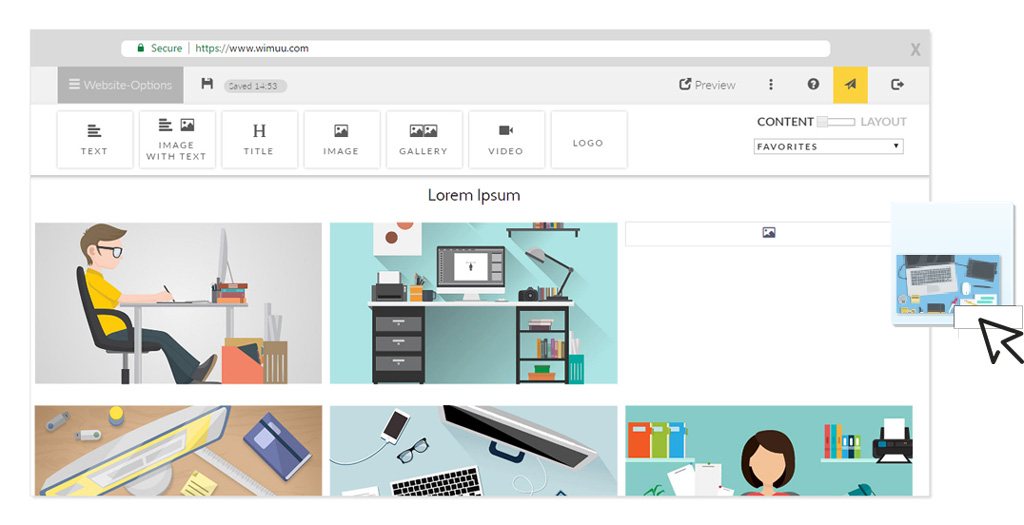
Task: Click the Saved 14:53 status badge
Action: coord(255,86)
